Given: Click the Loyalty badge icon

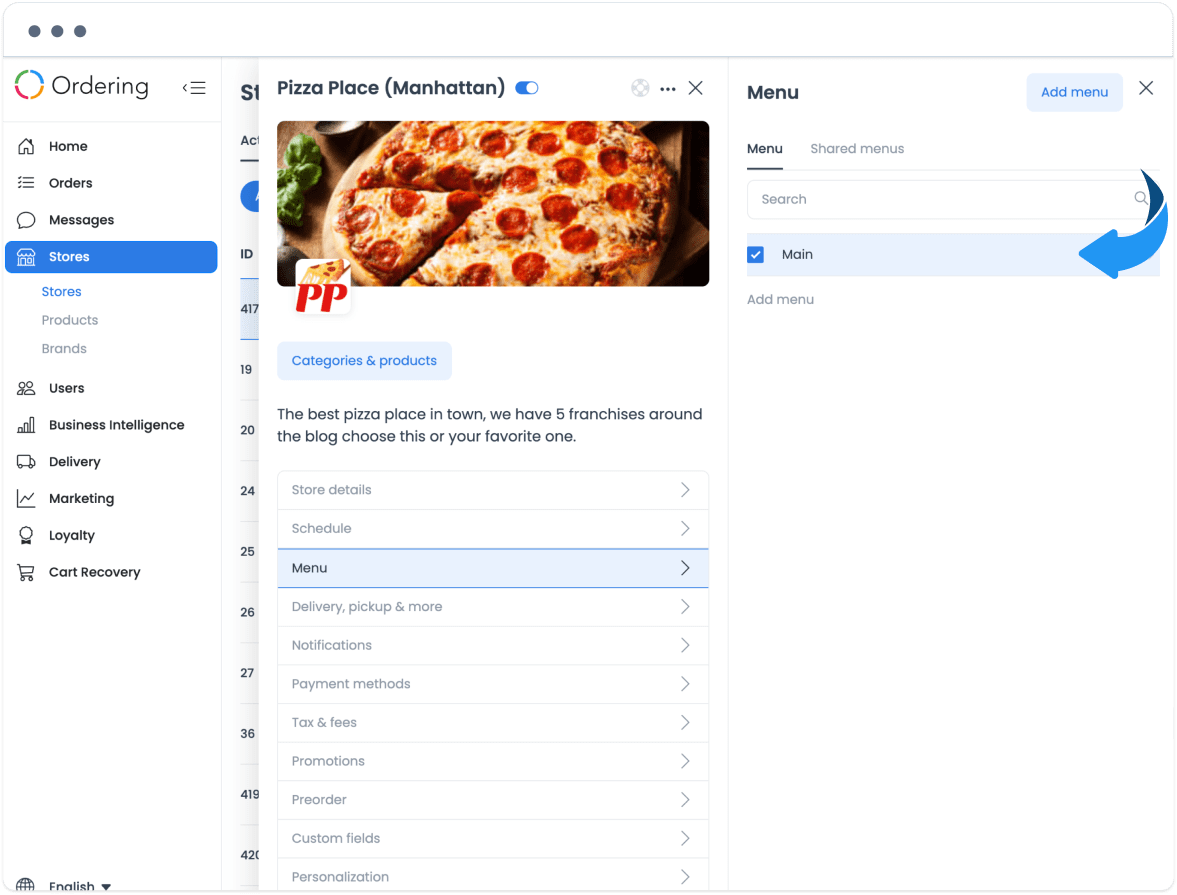Looking at the screenshot, I should pyautogui.click(x=26, y=535).
